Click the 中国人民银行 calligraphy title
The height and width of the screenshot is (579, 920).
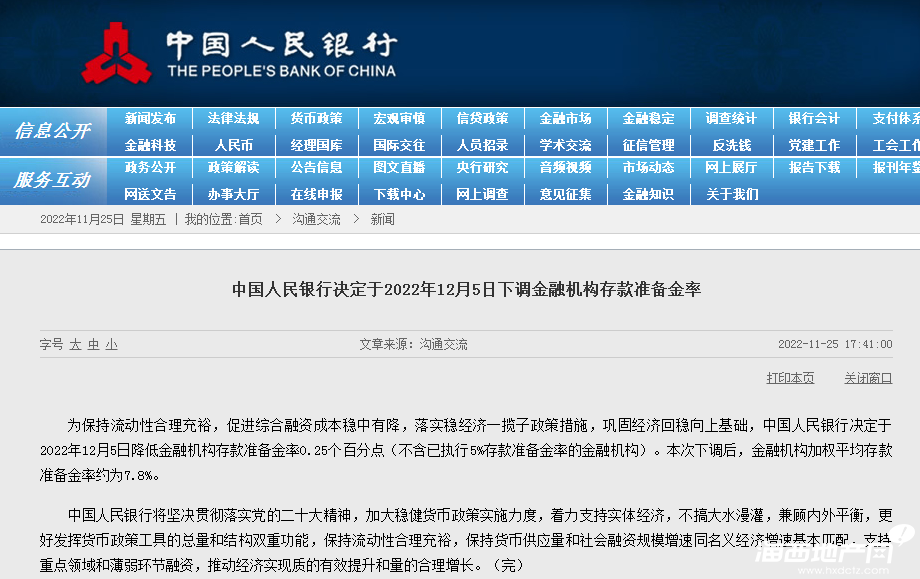282,45
